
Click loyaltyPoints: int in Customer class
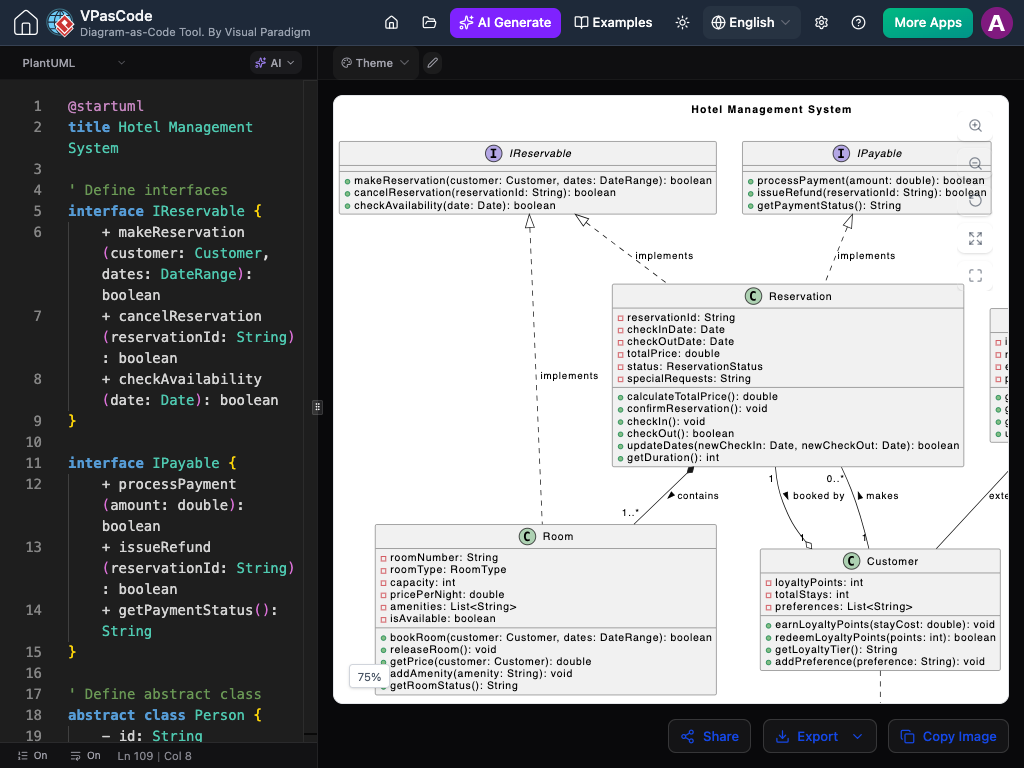click(x=819, y=583)
